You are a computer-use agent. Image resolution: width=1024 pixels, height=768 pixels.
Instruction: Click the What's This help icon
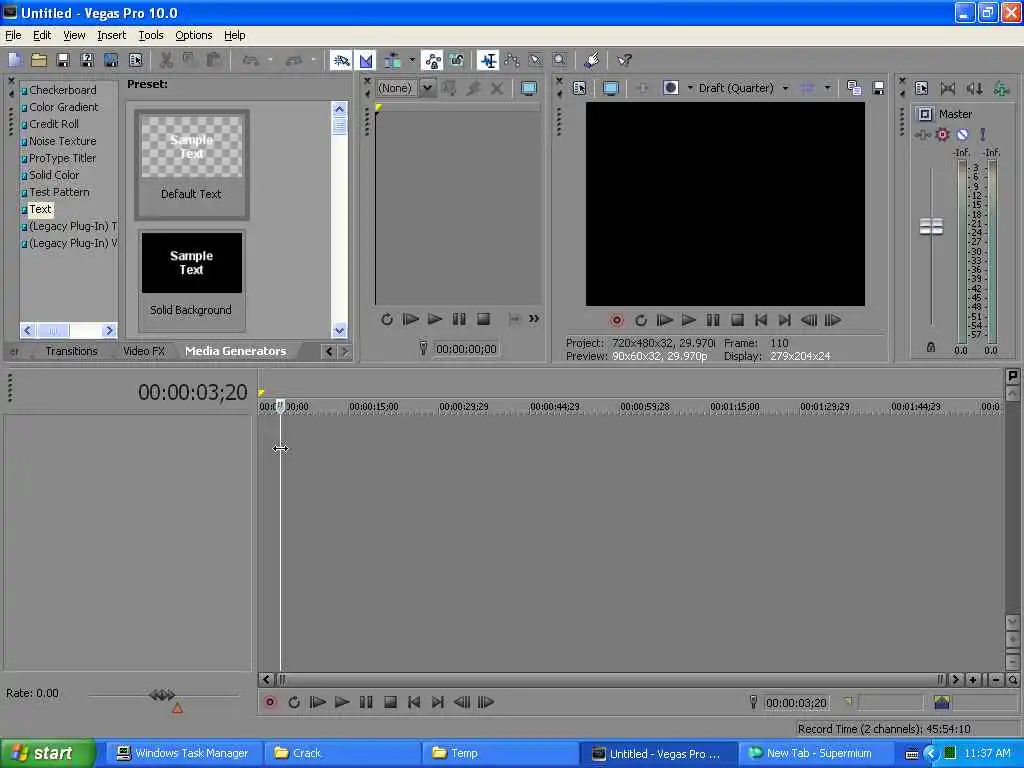tap(624, 61)
